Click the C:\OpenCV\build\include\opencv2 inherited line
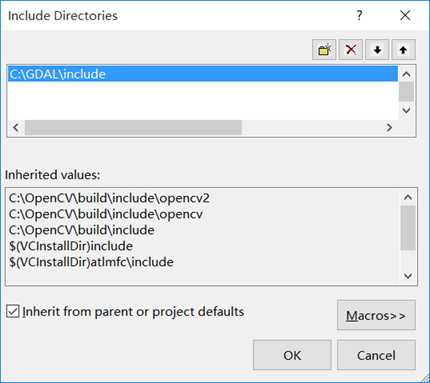 pyautogui.click(x=109, y=198)
